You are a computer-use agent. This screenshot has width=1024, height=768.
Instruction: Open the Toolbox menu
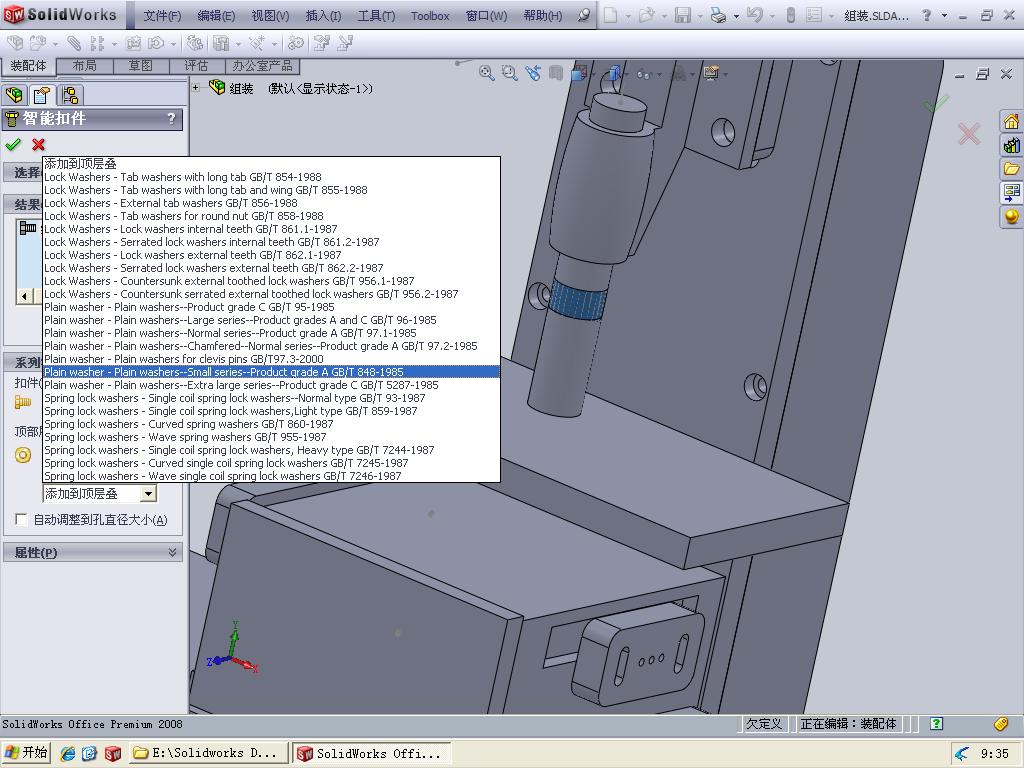[x=430, y=16]
